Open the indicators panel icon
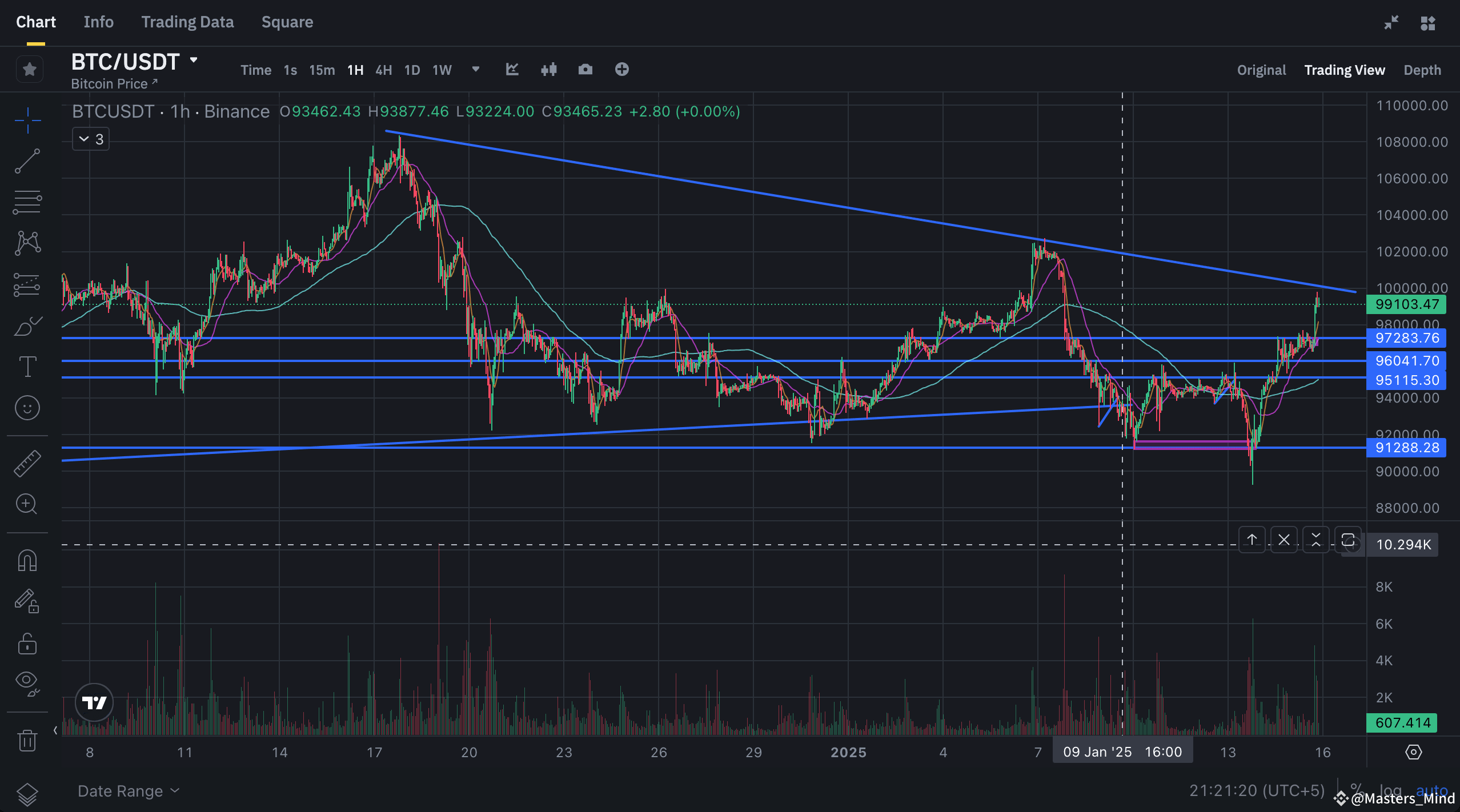The height and width of the screenshot is (812, 1460). coord(512,69)
